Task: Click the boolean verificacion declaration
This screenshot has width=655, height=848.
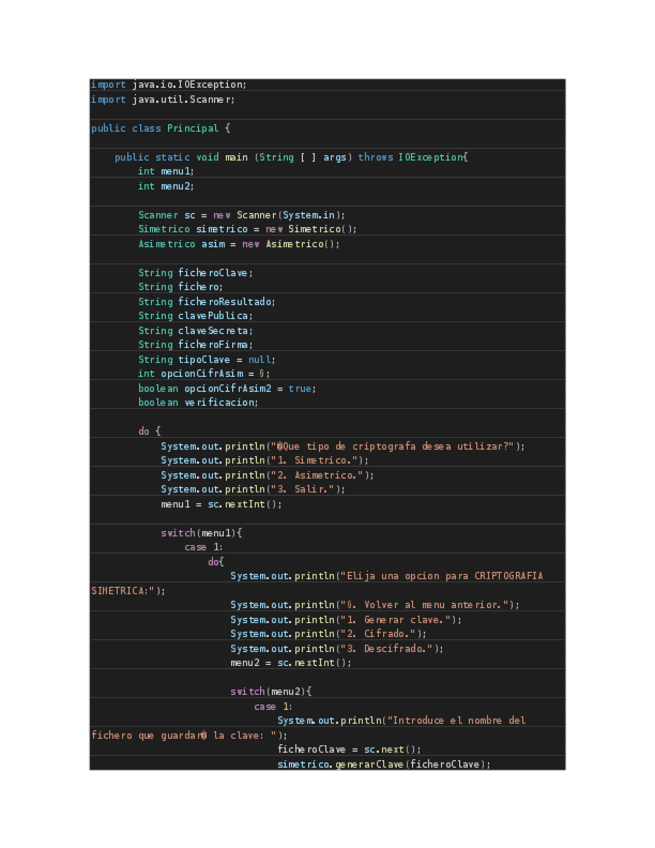Action: click(198, 403)
